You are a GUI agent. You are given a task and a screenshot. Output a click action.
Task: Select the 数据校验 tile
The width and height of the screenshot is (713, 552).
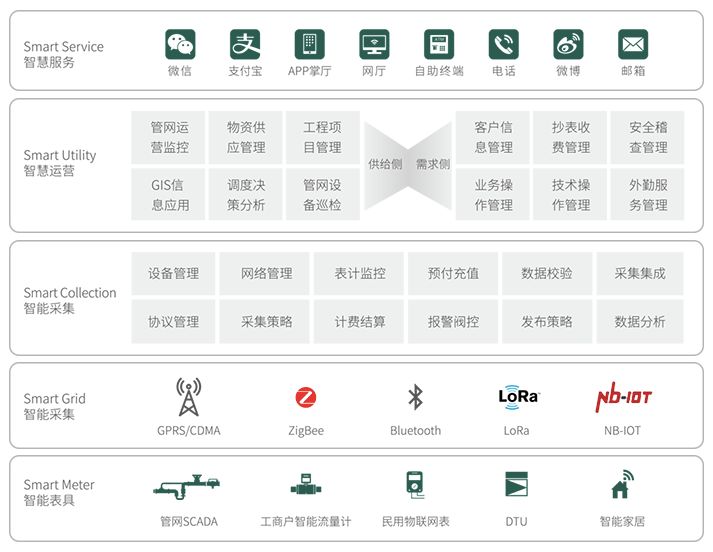(x=547, y=273)
